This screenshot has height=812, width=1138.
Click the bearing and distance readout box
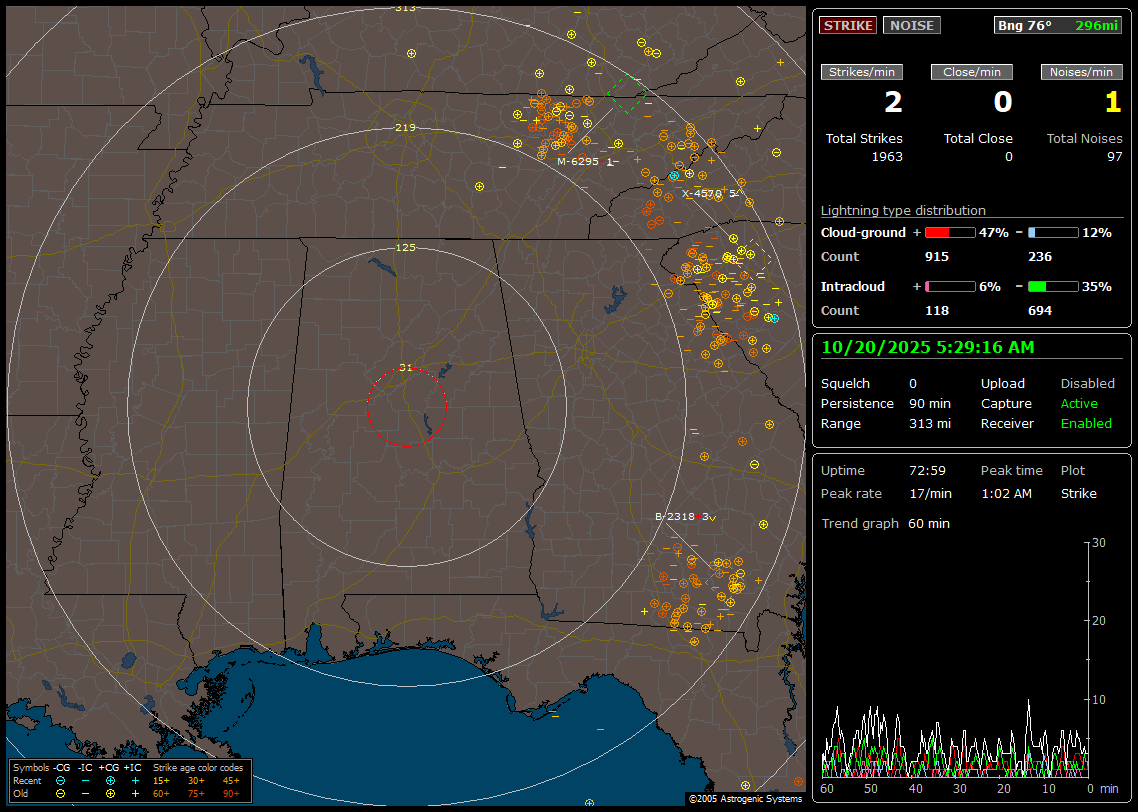pyautogui.click(x=1058, y=25)
